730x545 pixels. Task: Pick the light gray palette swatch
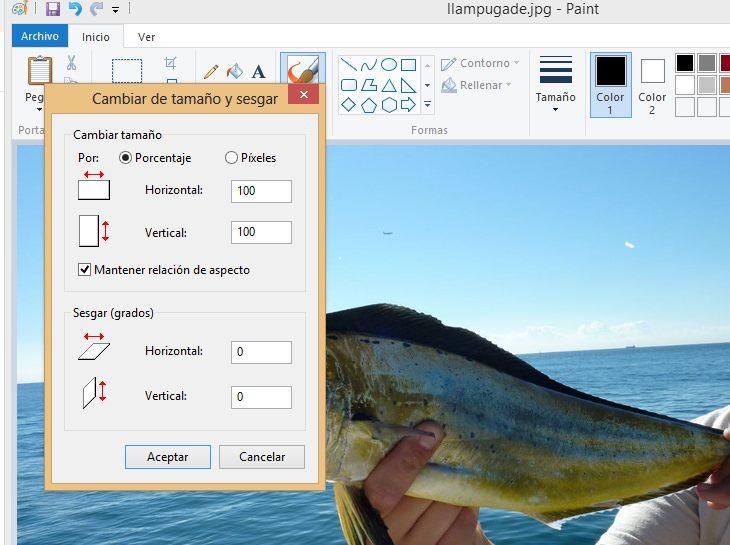(707, 85)
